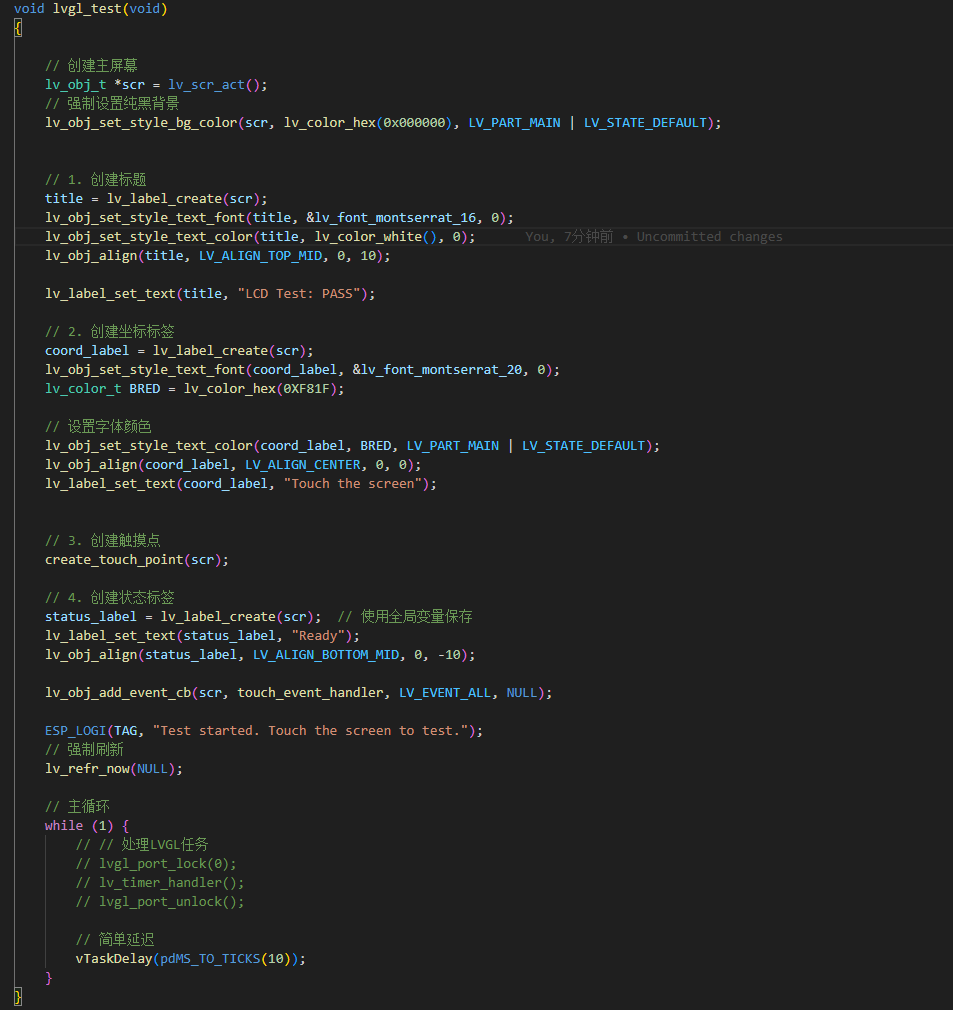953x1010 pixels.
Task: Click the "LCD Test: PASS" string
Action: tap(299, 294)
